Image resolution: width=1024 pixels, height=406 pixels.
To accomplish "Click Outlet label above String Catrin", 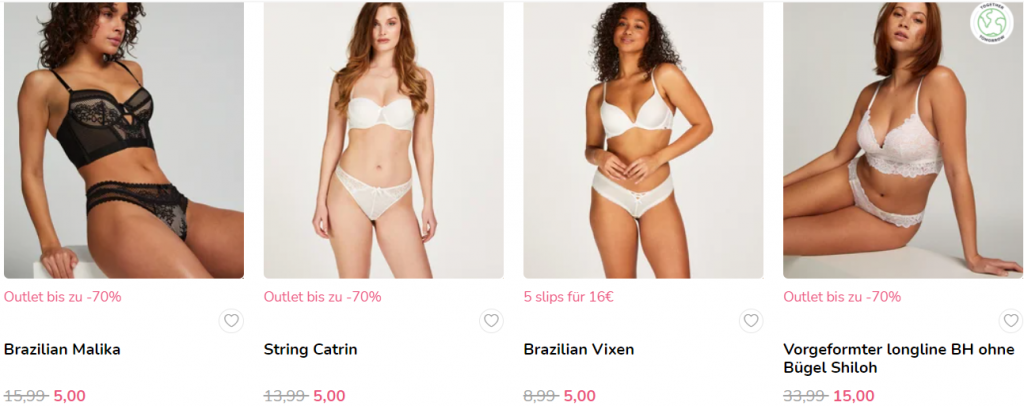I will coord(323,296).
